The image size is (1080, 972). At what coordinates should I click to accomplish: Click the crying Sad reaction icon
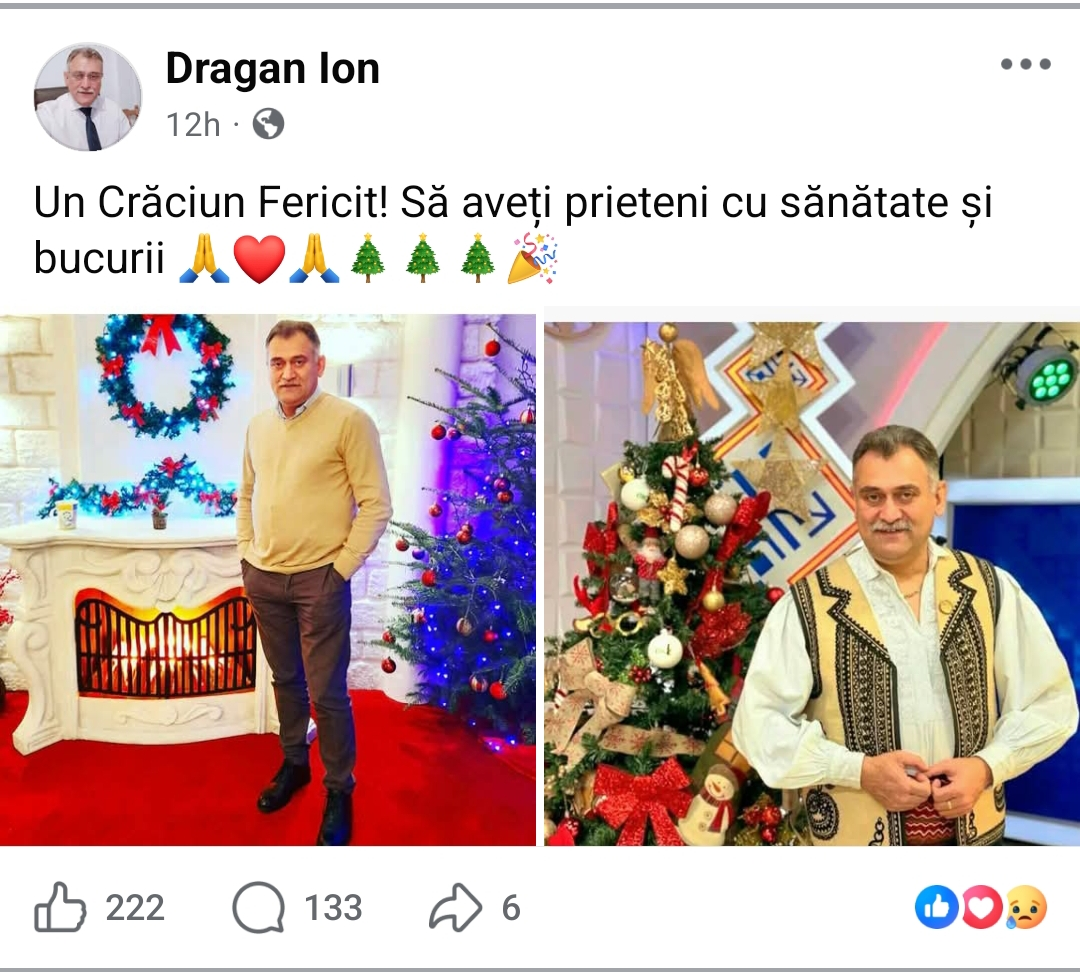point(1026,907)
